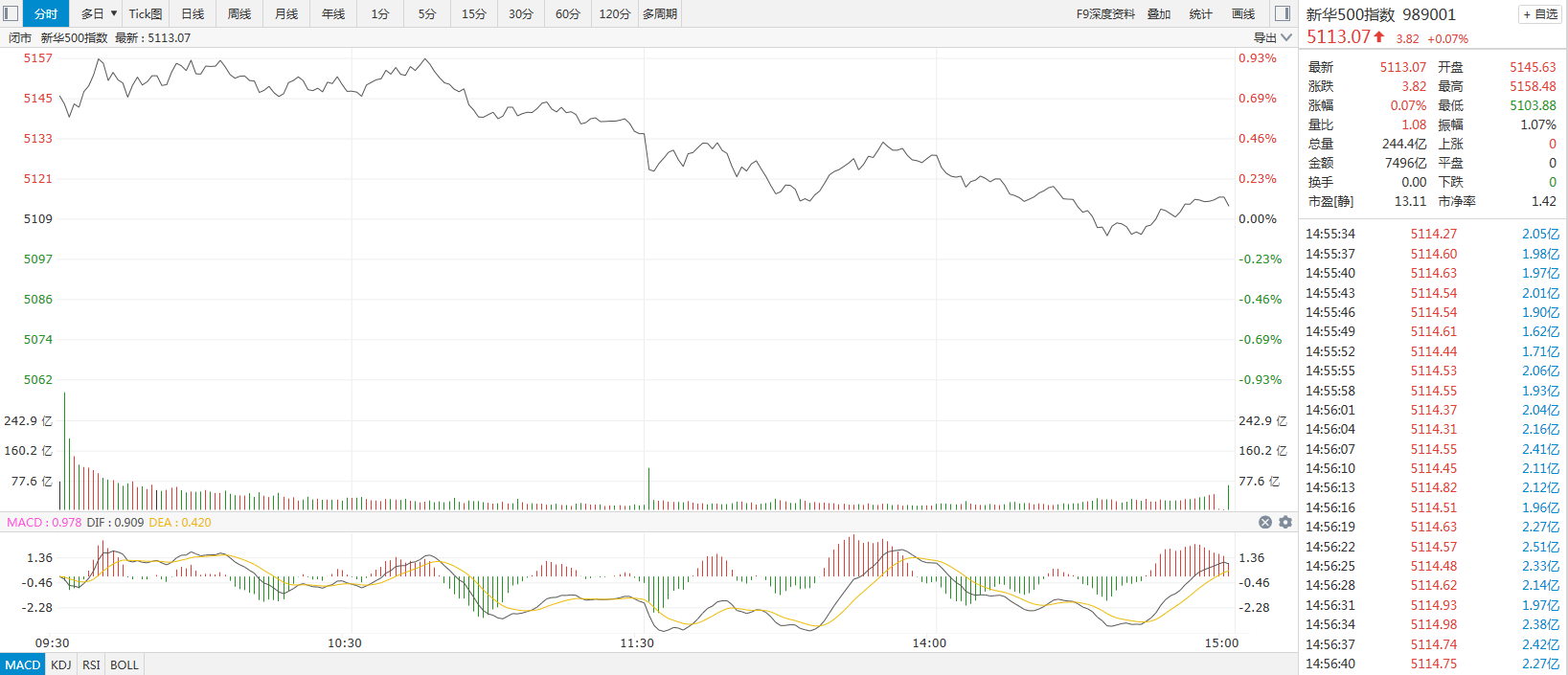
Task: Select the 15分 period tab
Action: point(474,13)
